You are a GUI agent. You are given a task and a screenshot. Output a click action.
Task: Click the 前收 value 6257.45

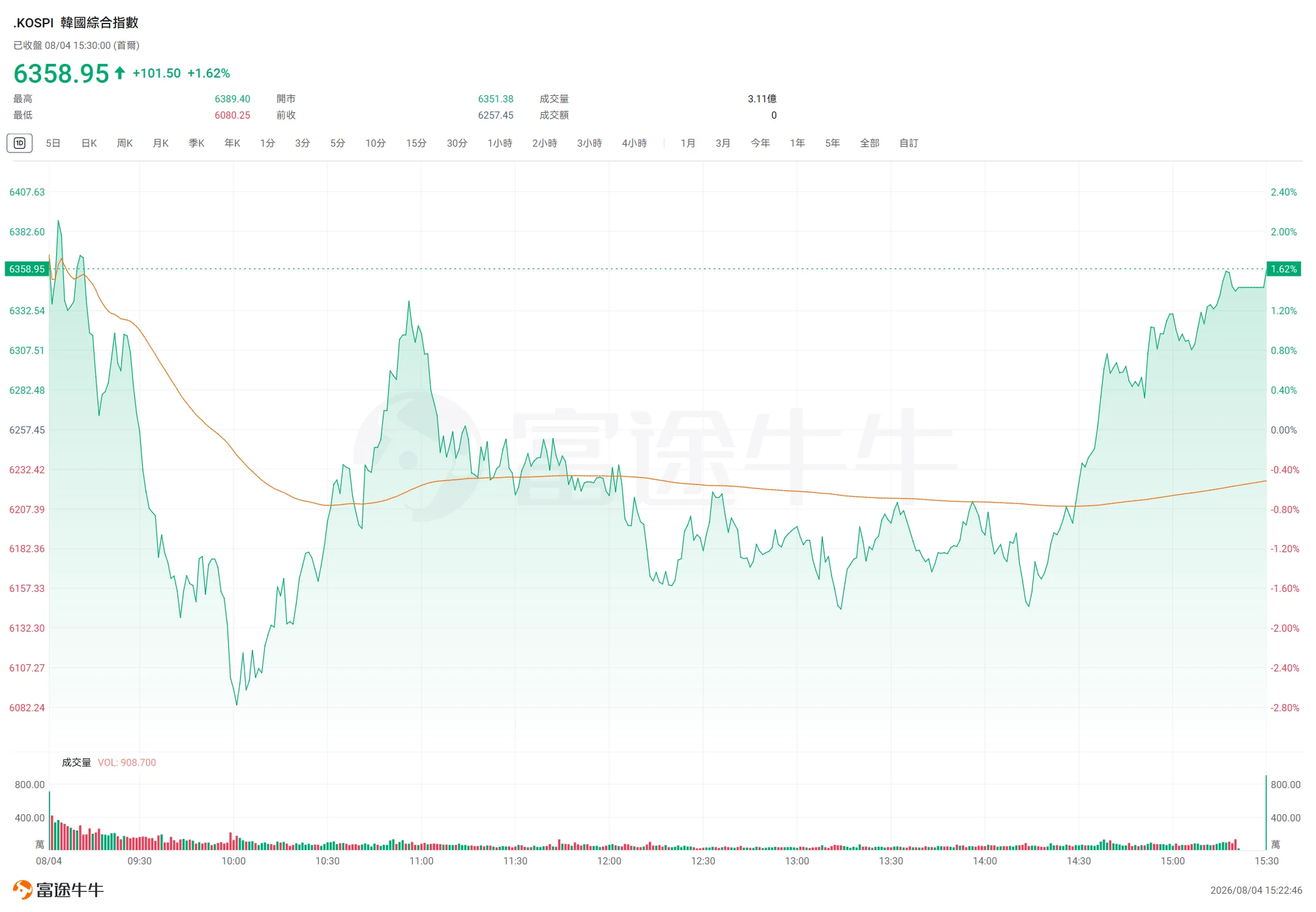(x=496, y=115)
